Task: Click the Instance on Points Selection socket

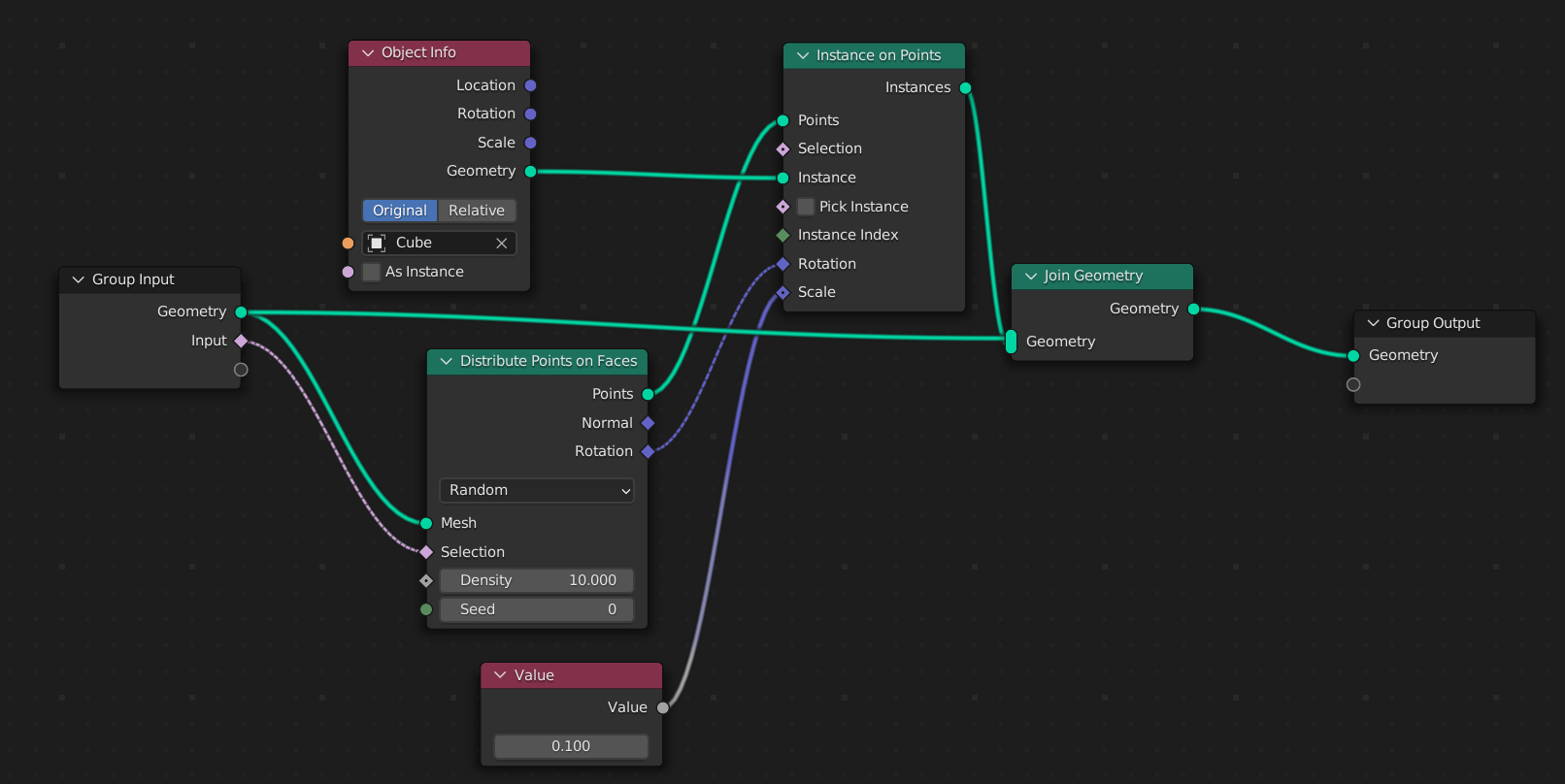Action: pyautogui.click(x=783, y=149)
